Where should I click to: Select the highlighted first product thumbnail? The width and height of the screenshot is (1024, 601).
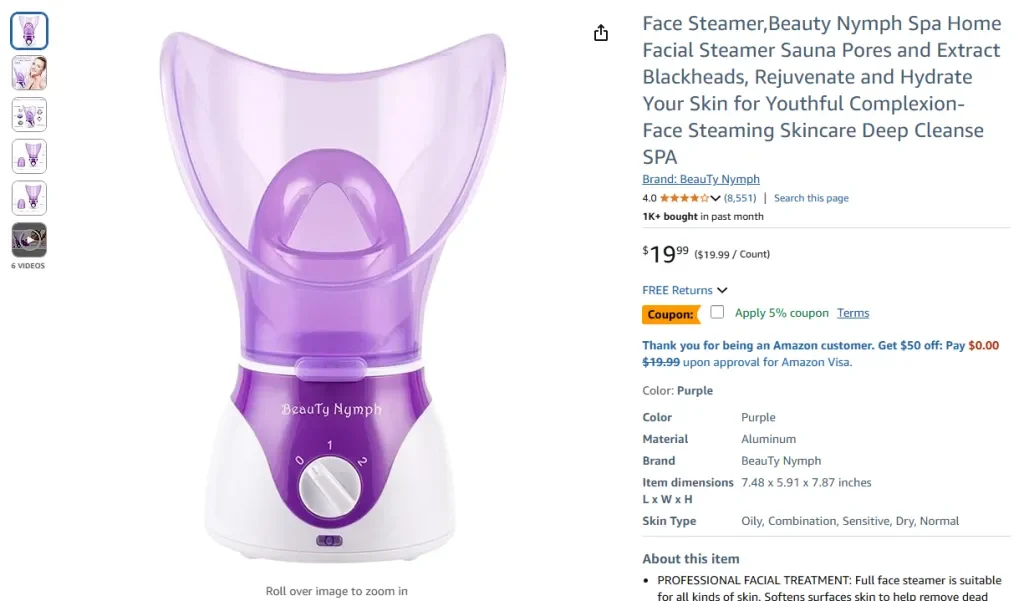coord(29,30)
